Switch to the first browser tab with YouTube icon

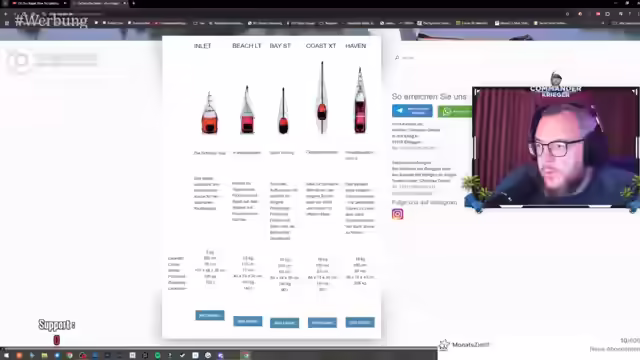coord(39,3)
